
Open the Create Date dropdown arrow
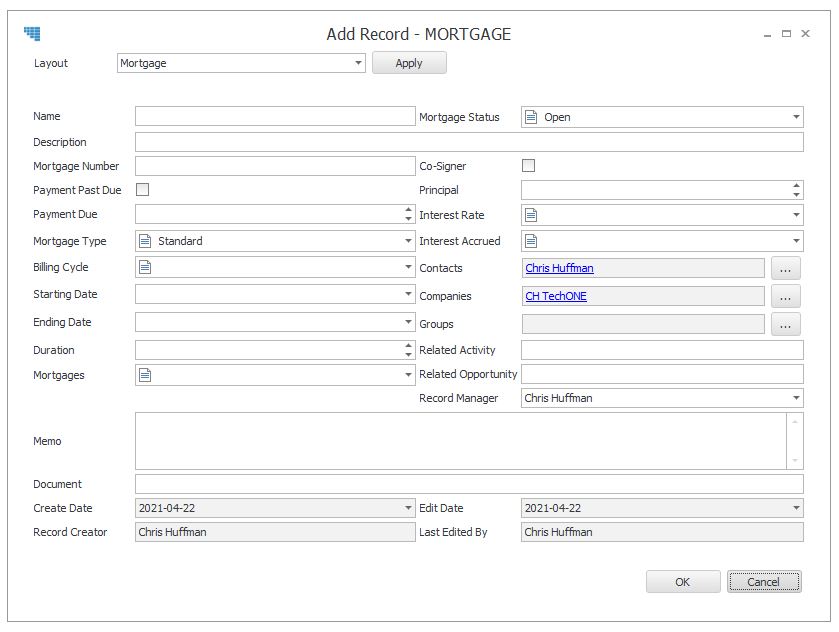(x=408, y=508)
